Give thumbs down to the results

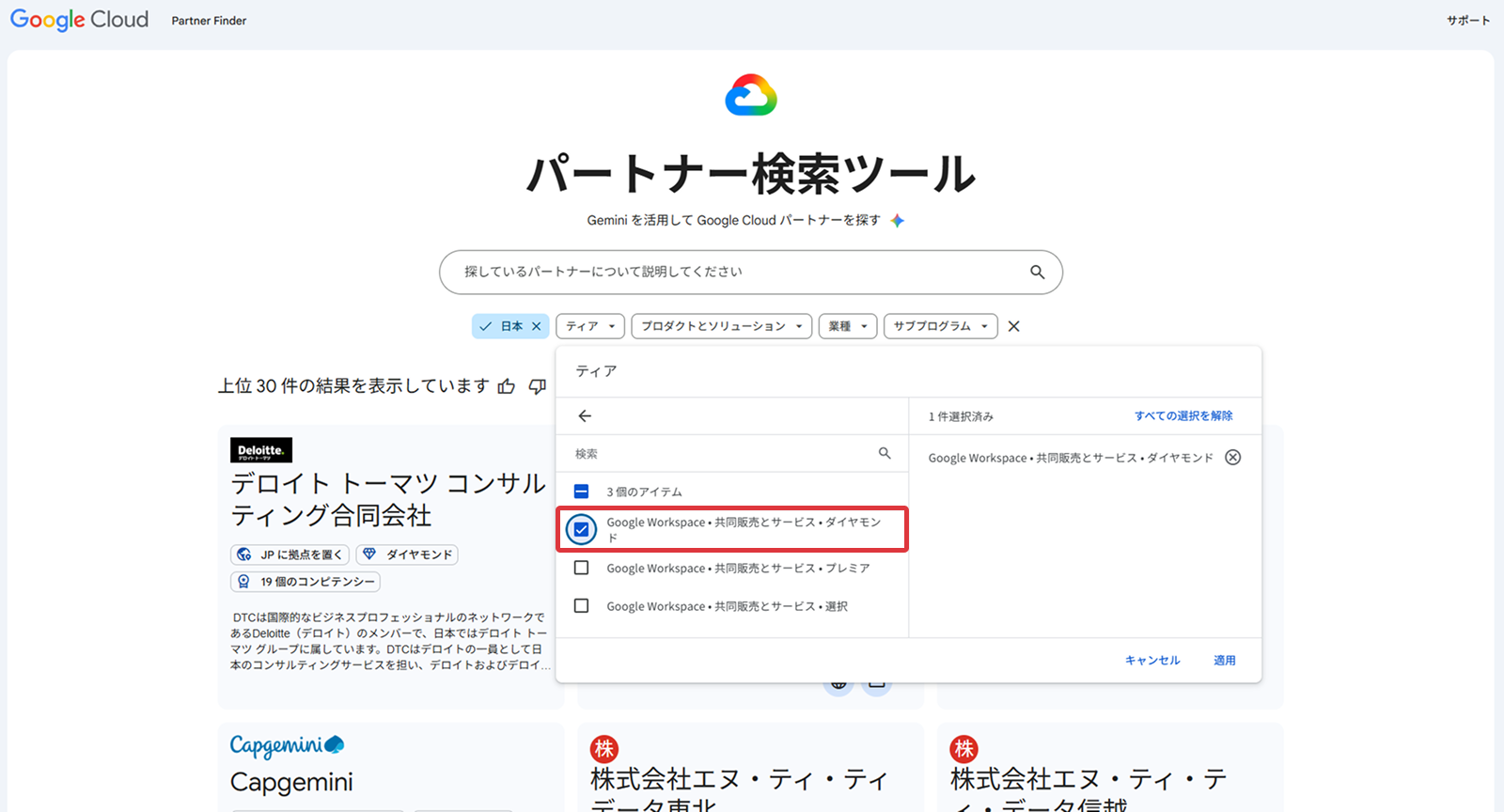538,386
